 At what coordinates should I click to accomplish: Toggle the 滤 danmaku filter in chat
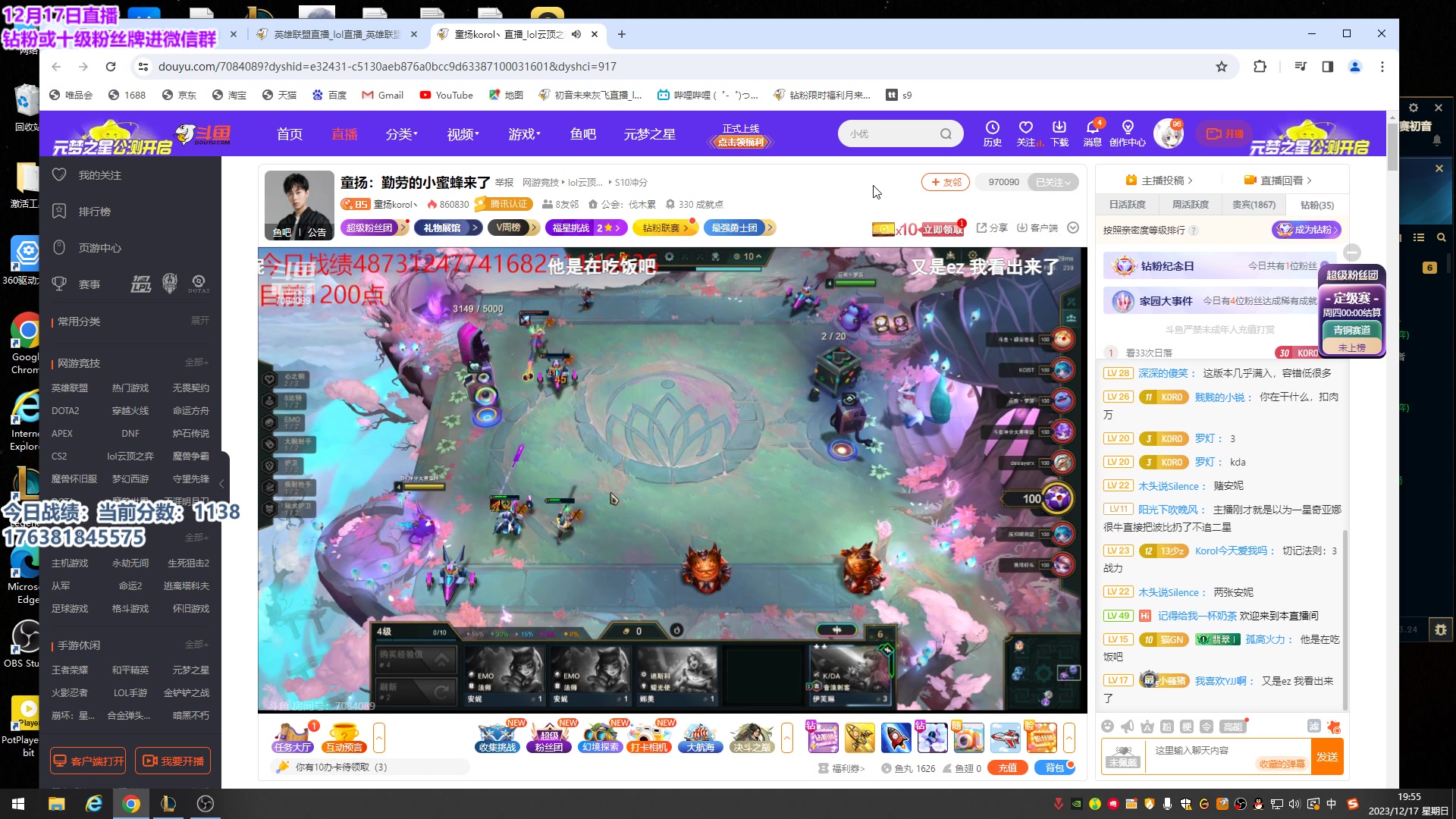pos(1314,726)
